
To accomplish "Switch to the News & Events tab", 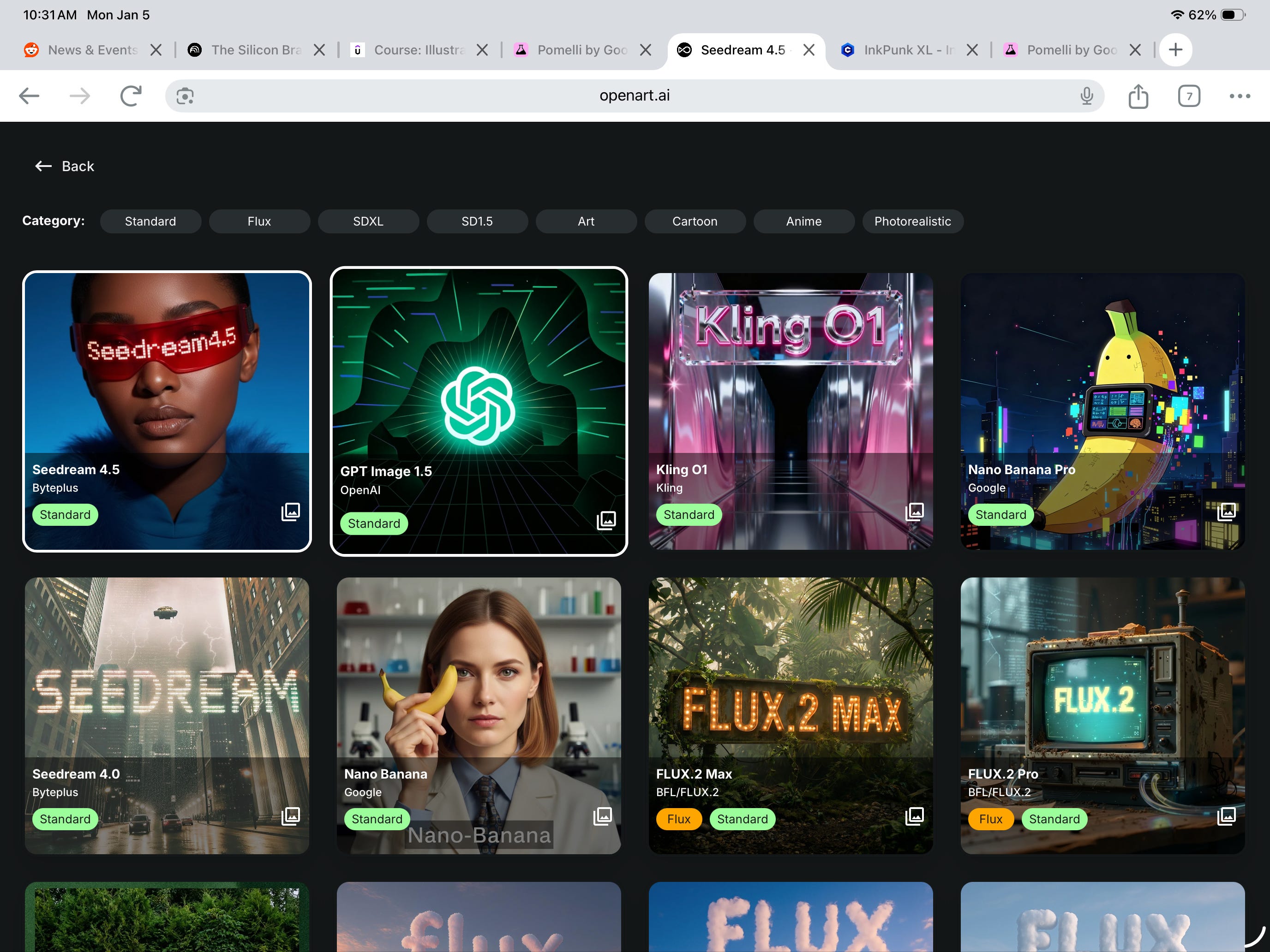I will (x=92, y=50).
